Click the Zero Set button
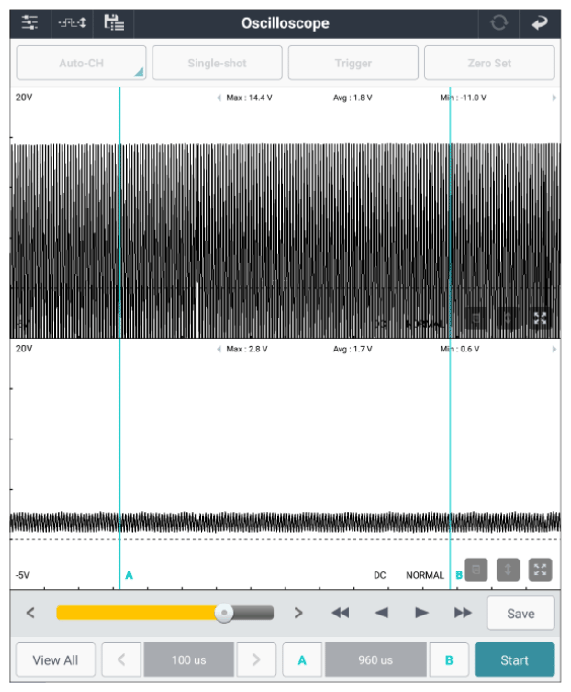This screenshot has height=692, width=571. pos(489,63)
